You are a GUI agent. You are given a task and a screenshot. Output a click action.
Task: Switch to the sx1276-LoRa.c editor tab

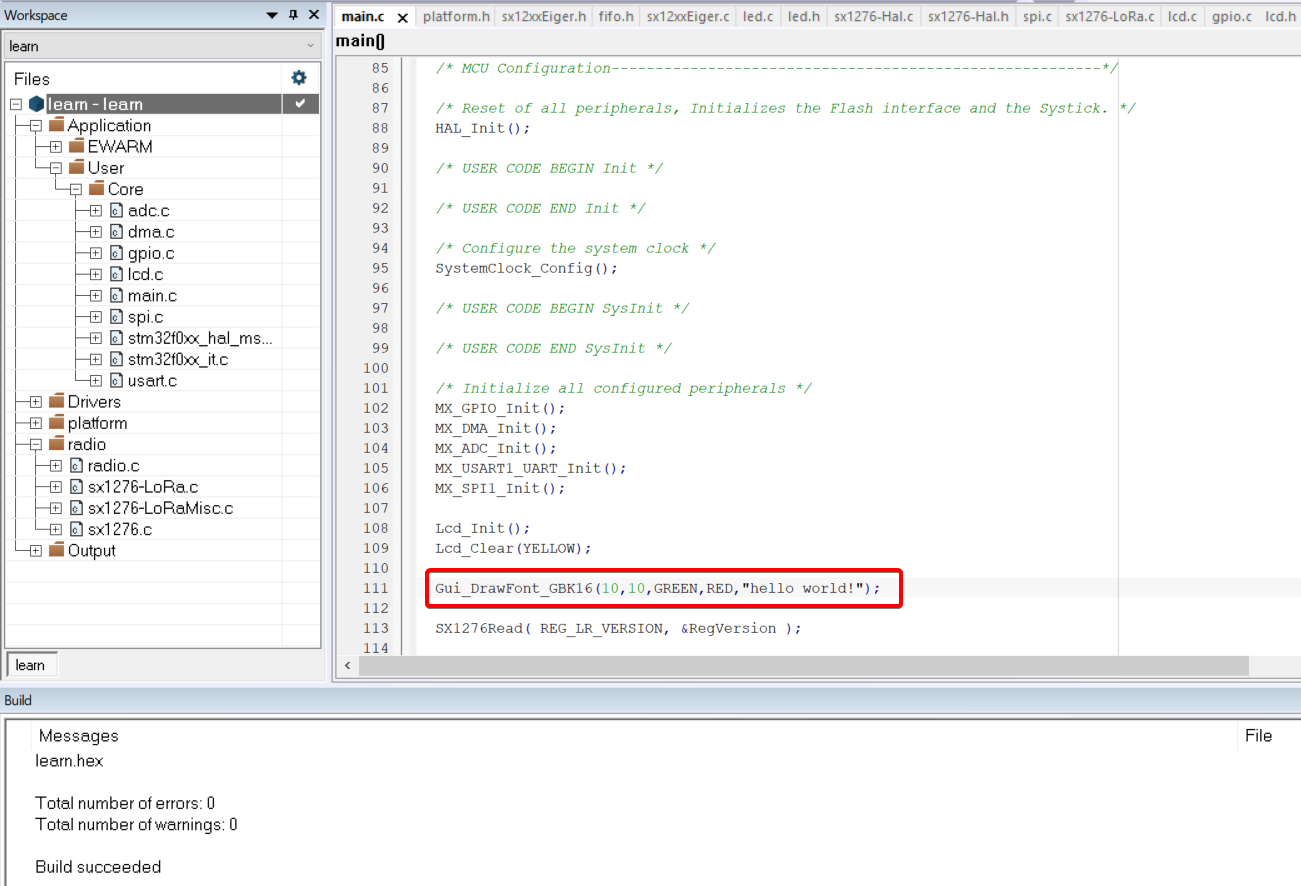[1109, 17]
